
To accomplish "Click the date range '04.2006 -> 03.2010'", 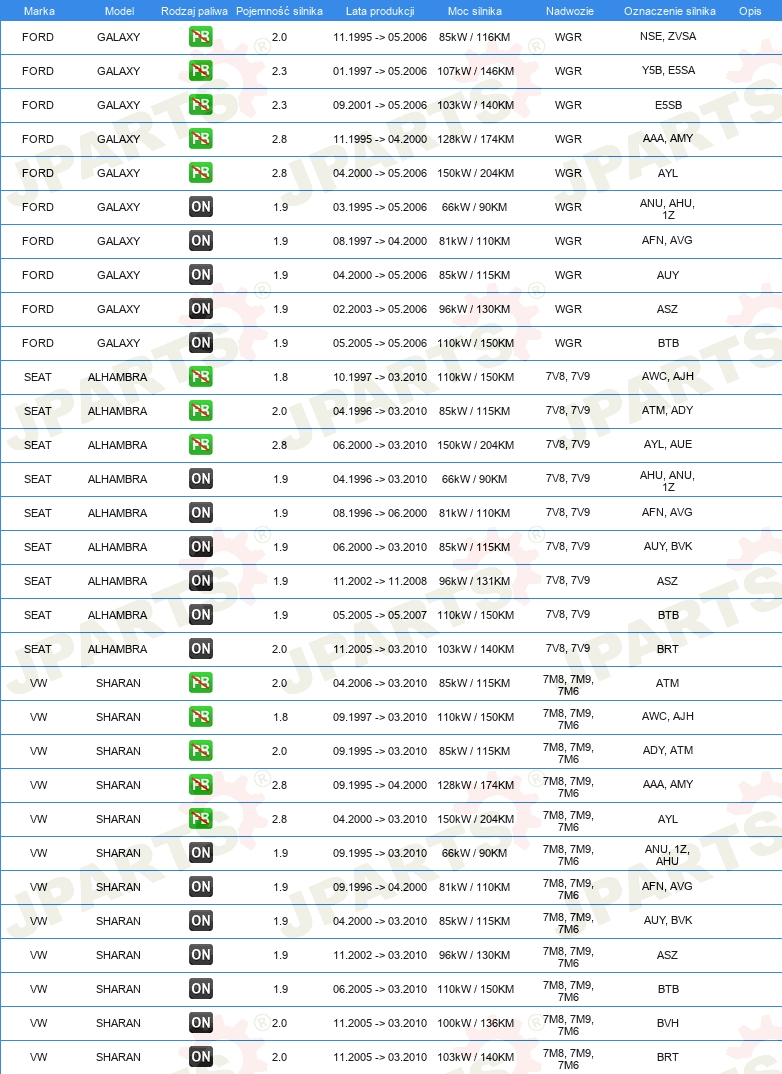I will [380, 683].
